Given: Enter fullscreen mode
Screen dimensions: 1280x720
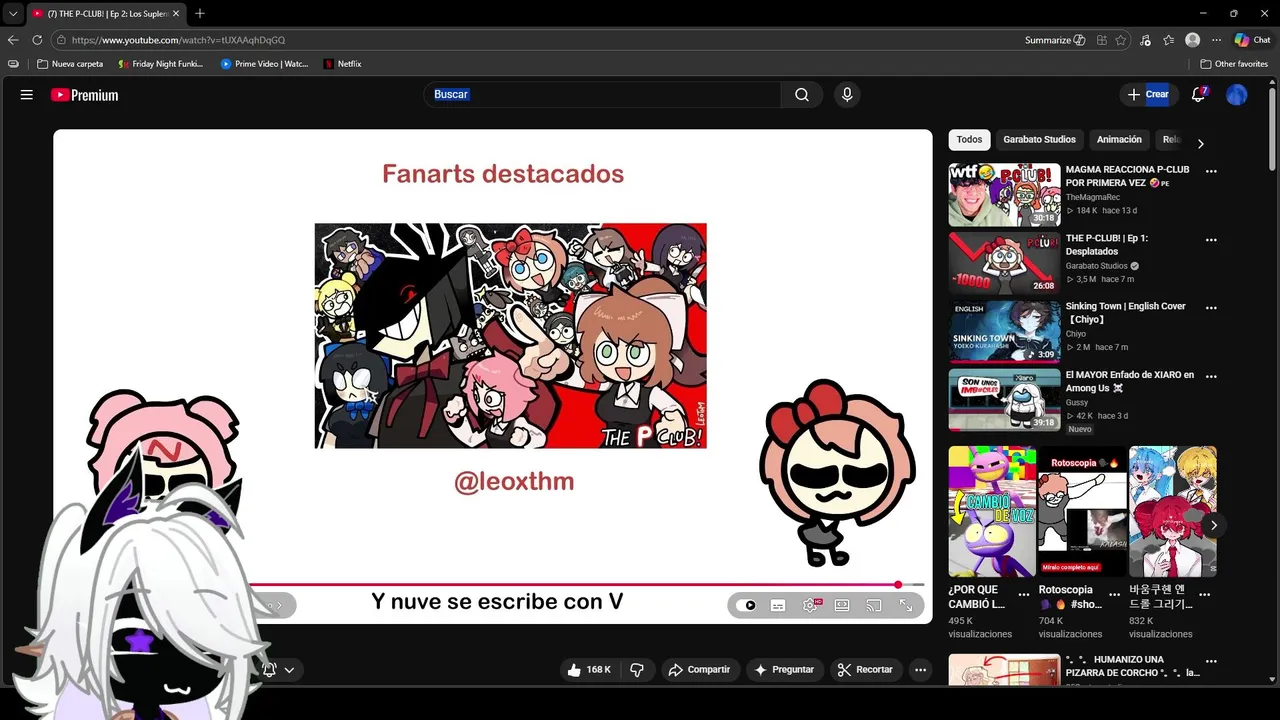Looking at the screenshot, I should (906, 605).
